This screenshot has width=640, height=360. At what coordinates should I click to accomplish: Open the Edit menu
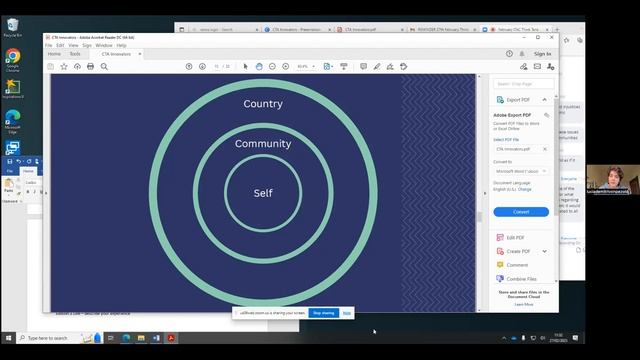point(60,45)
